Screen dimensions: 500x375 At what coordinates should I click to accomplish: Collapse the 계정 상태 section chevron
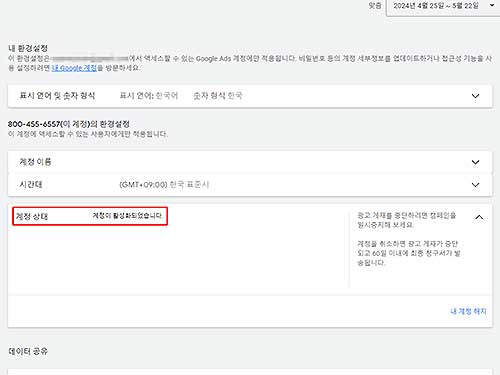[479, 217]
